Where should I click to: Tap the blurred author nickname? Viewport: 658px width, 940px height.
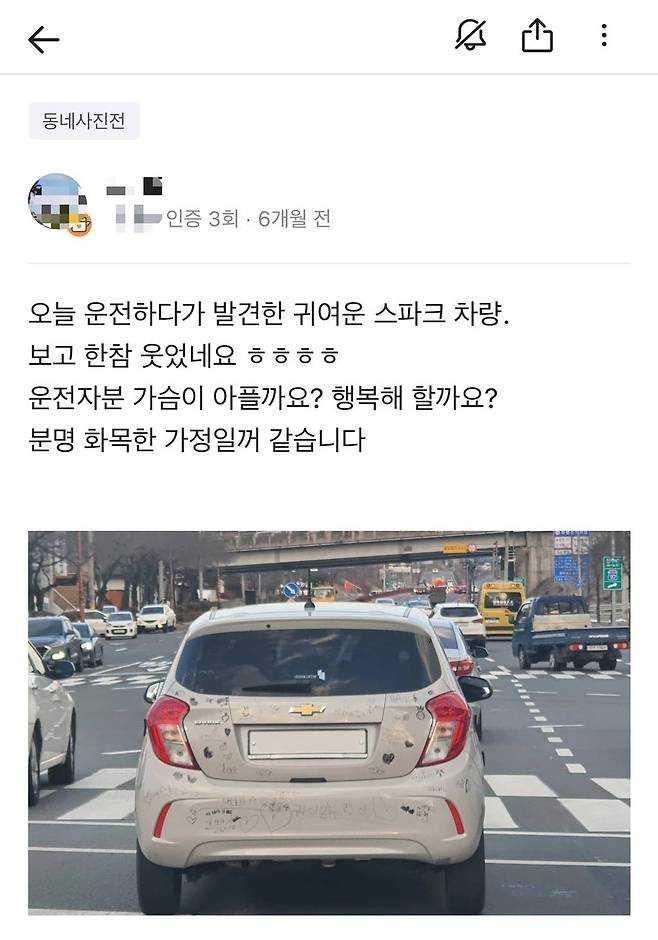pos(134,186)
